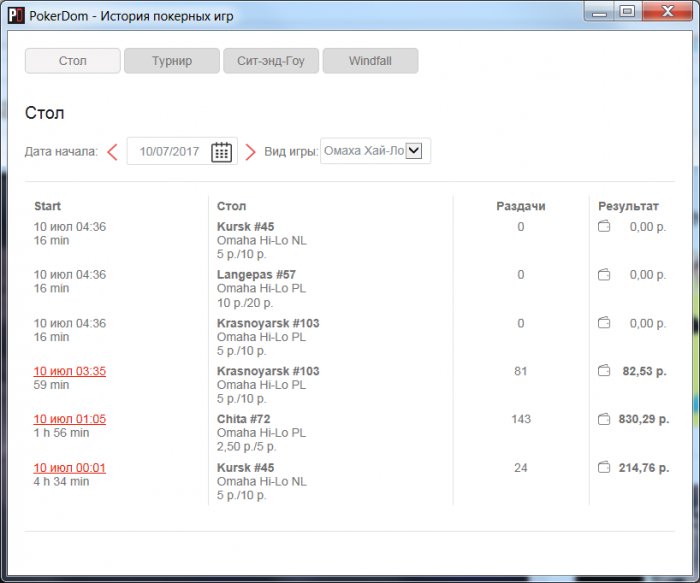The width and height of the screenshot is (700, 583).
Task: Click wallet icon beside 830,29 р. result
Action: (604, 419)
